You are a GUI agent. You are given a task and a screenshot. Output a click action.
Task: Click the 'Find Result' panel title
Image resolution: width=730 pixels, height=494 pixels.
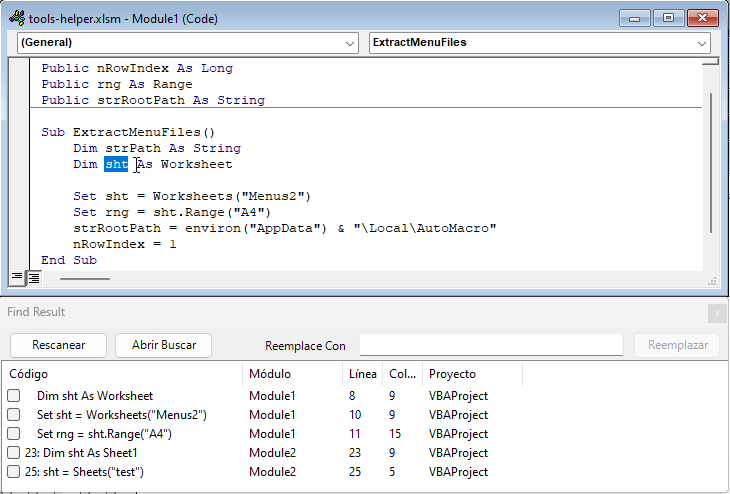(x=36, y=311)
